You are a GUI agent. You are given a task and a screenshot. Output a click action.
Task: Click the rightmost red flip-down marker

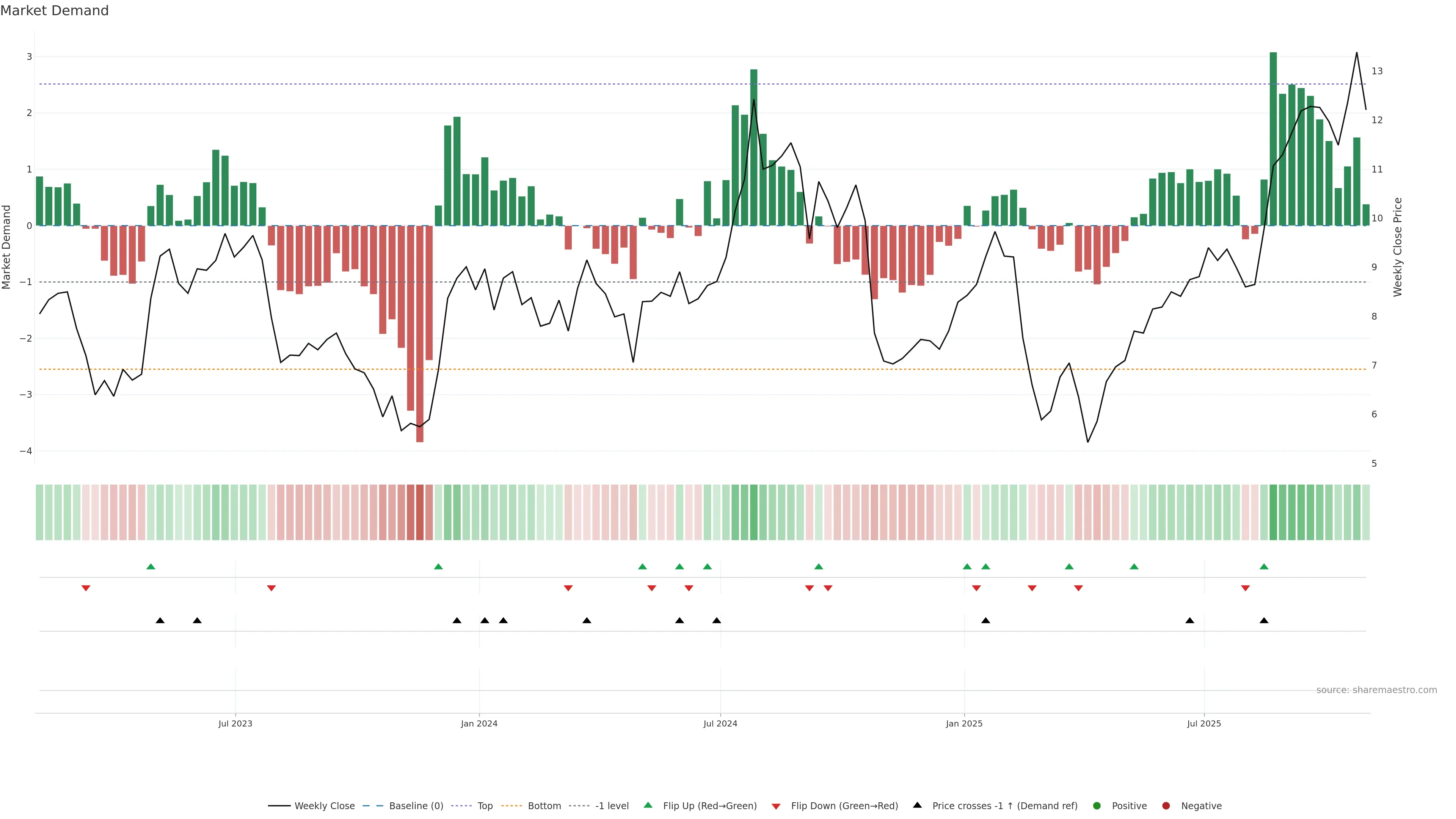tap(1245, 588)
